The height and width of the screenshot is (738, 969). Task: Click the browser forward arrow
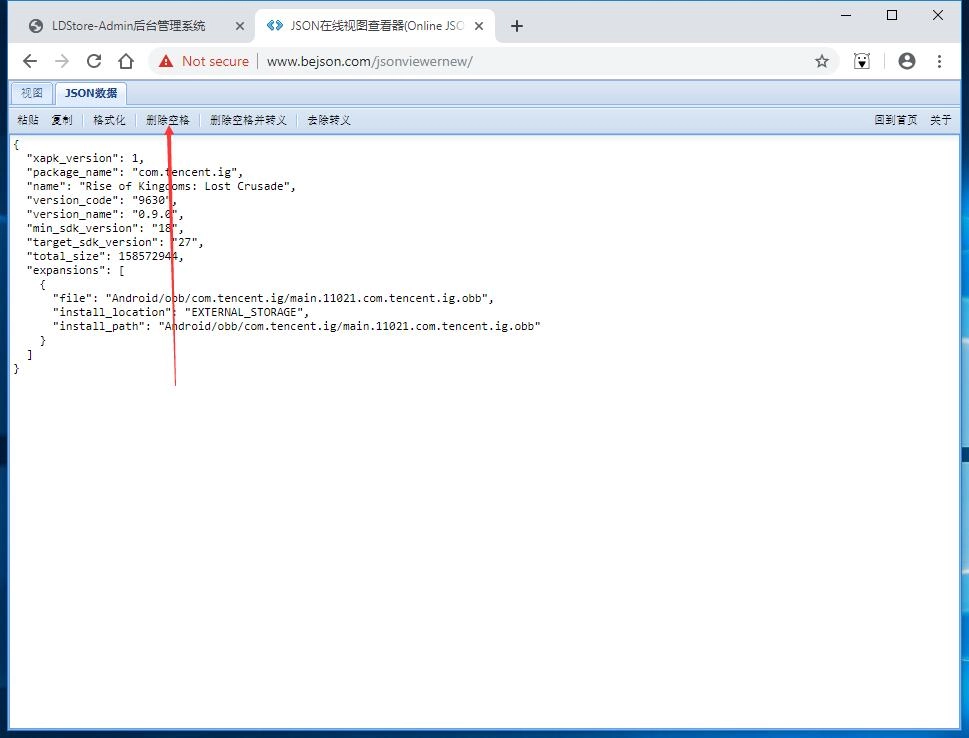pyautogui.click(x=62, y=61)
